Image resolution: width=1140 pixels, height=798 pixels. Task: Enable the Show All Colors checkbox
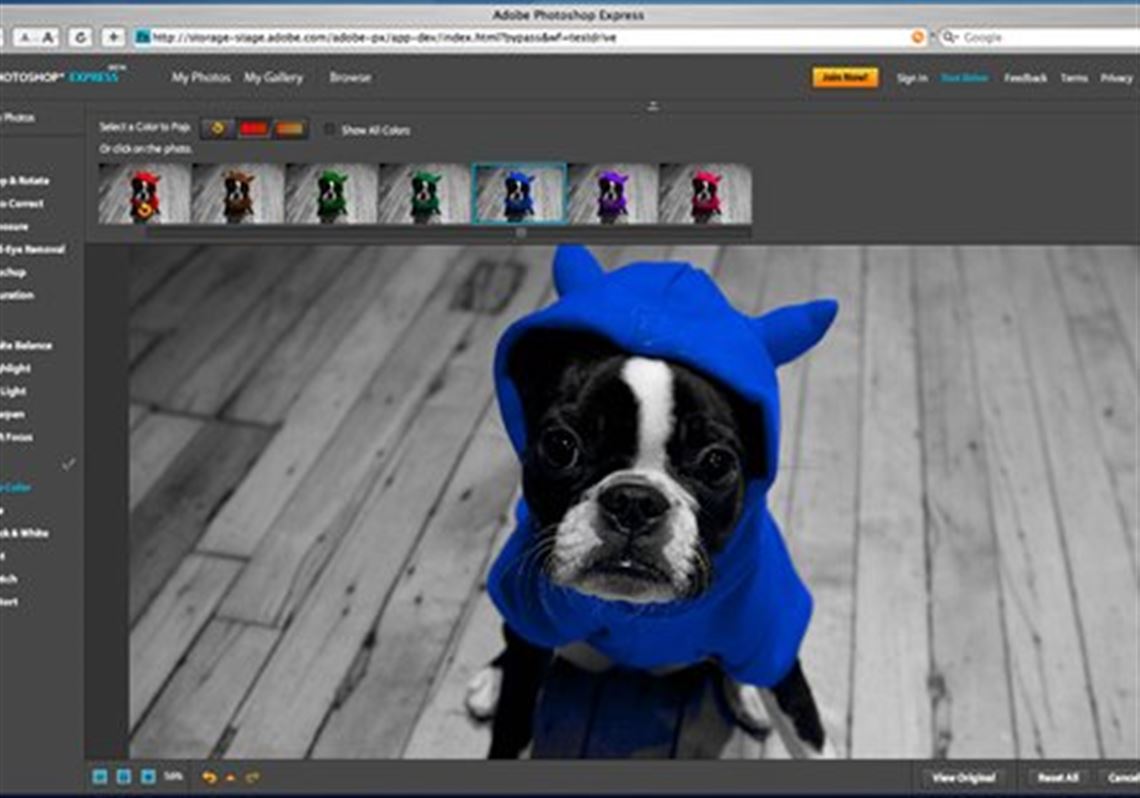pyautogui.click(x=330, y=130)
